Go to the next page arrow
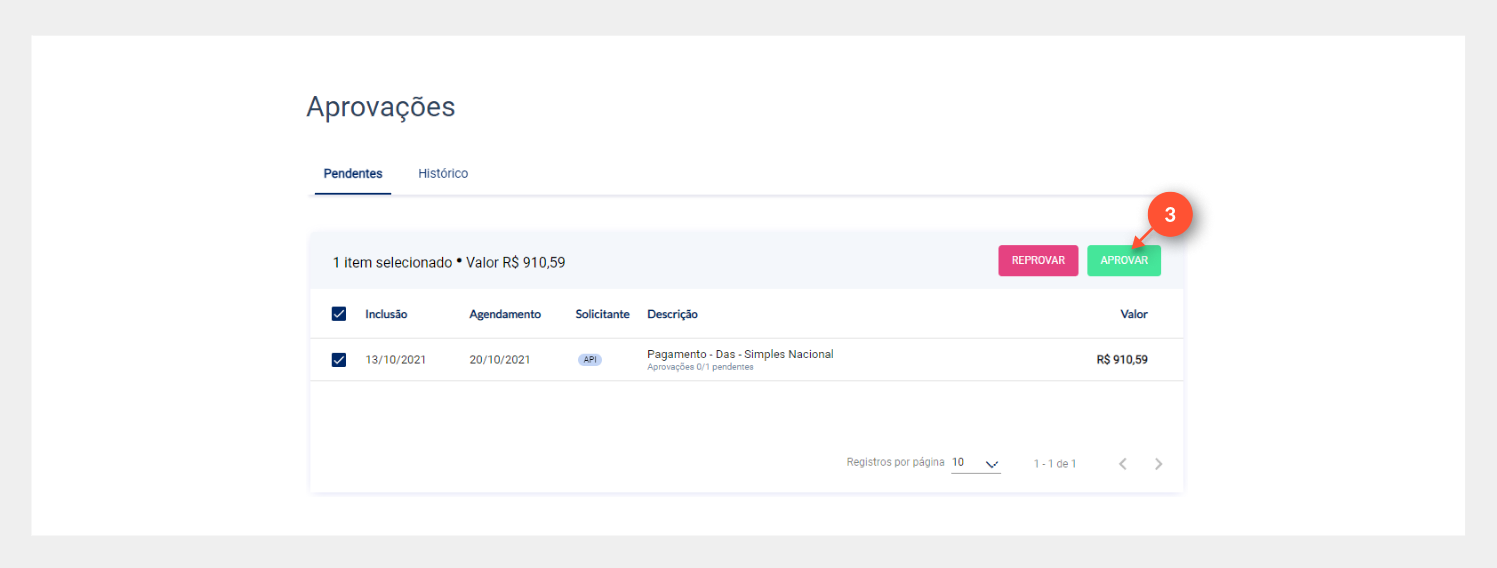 (x=1158, y=464)
